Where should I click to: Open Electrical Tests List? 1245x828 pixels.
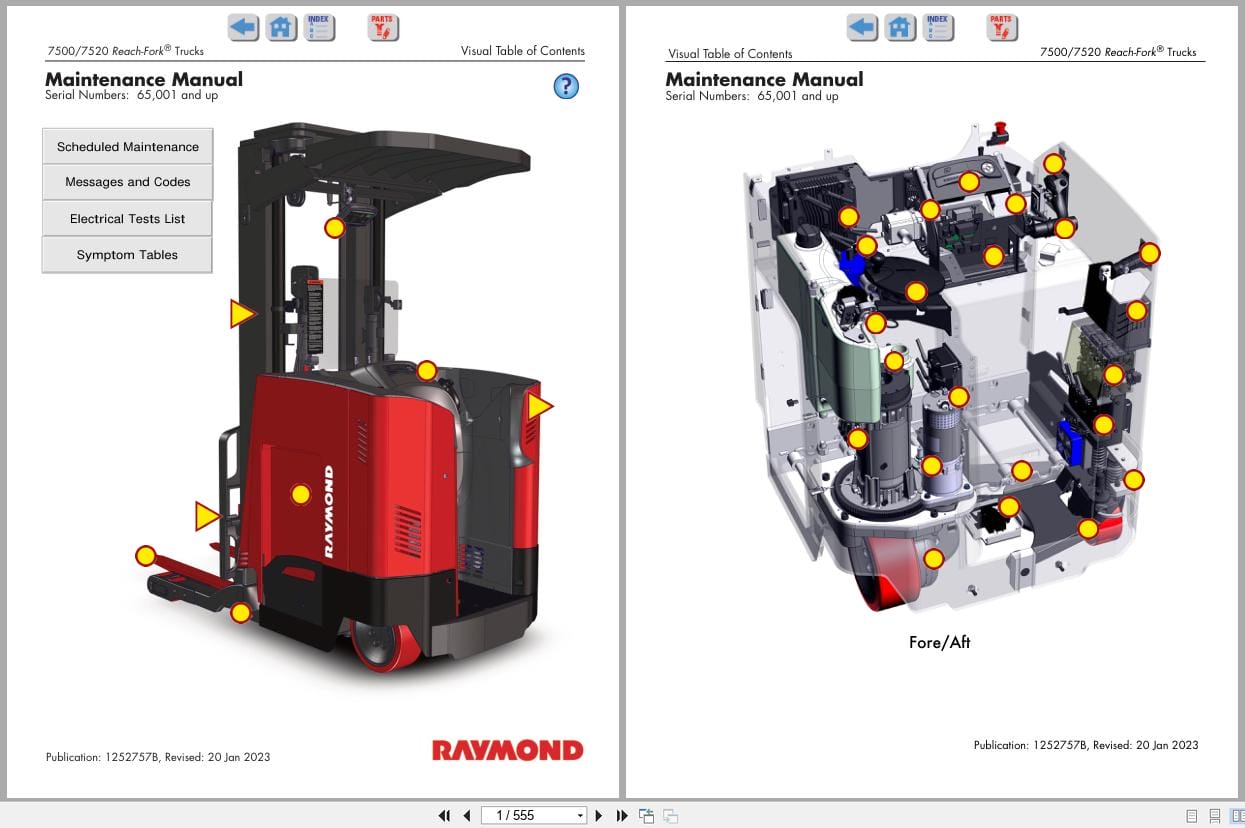pyautogui.click(x=127, y=218)
